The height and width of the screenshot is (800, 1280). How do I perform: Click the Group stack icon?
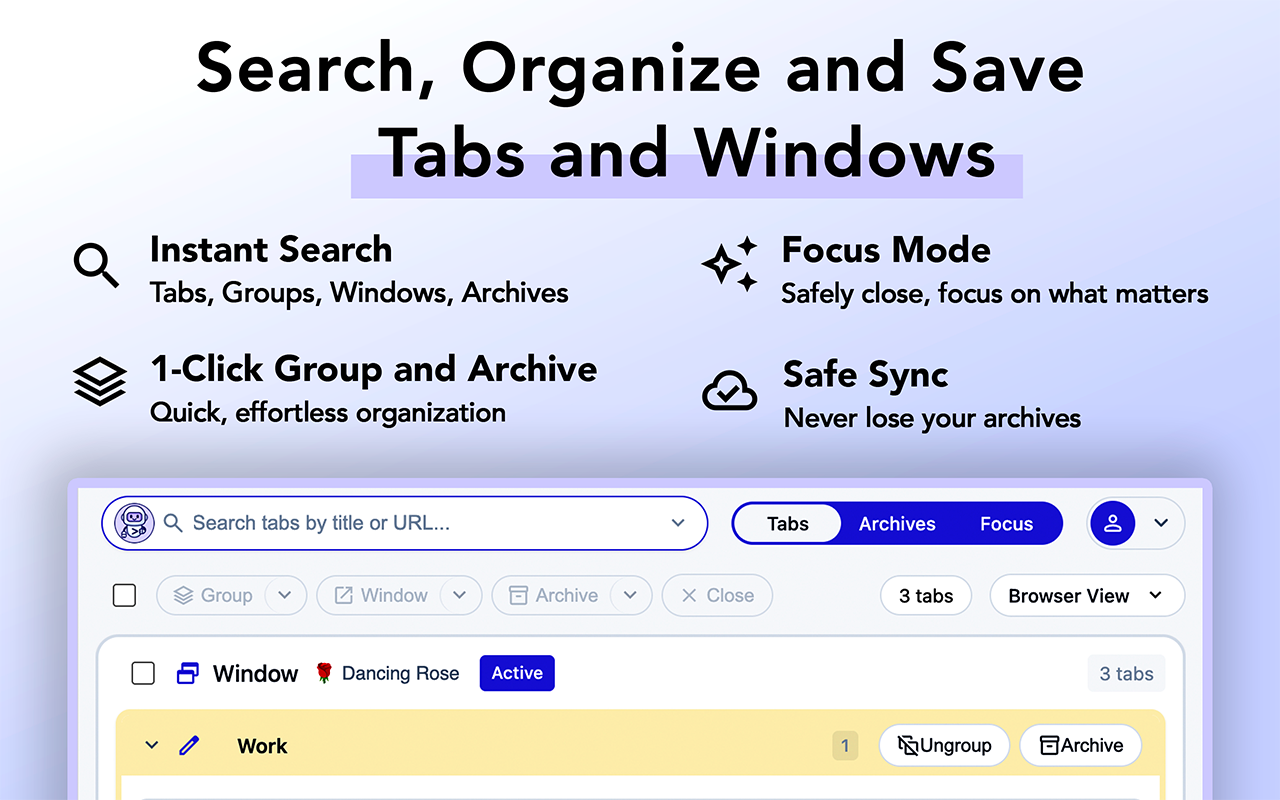pyautogui.click(x=184, y=595)
